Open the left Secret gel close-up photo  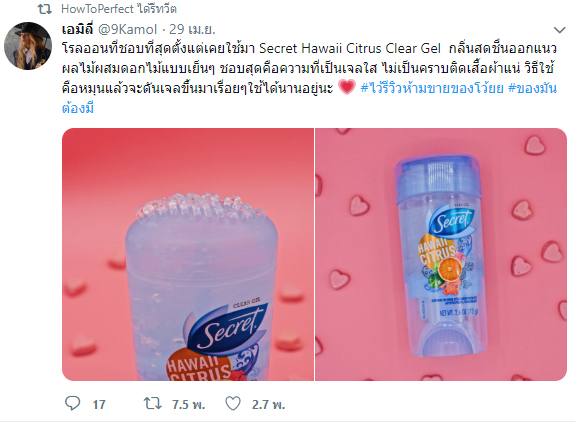point(188,254)
